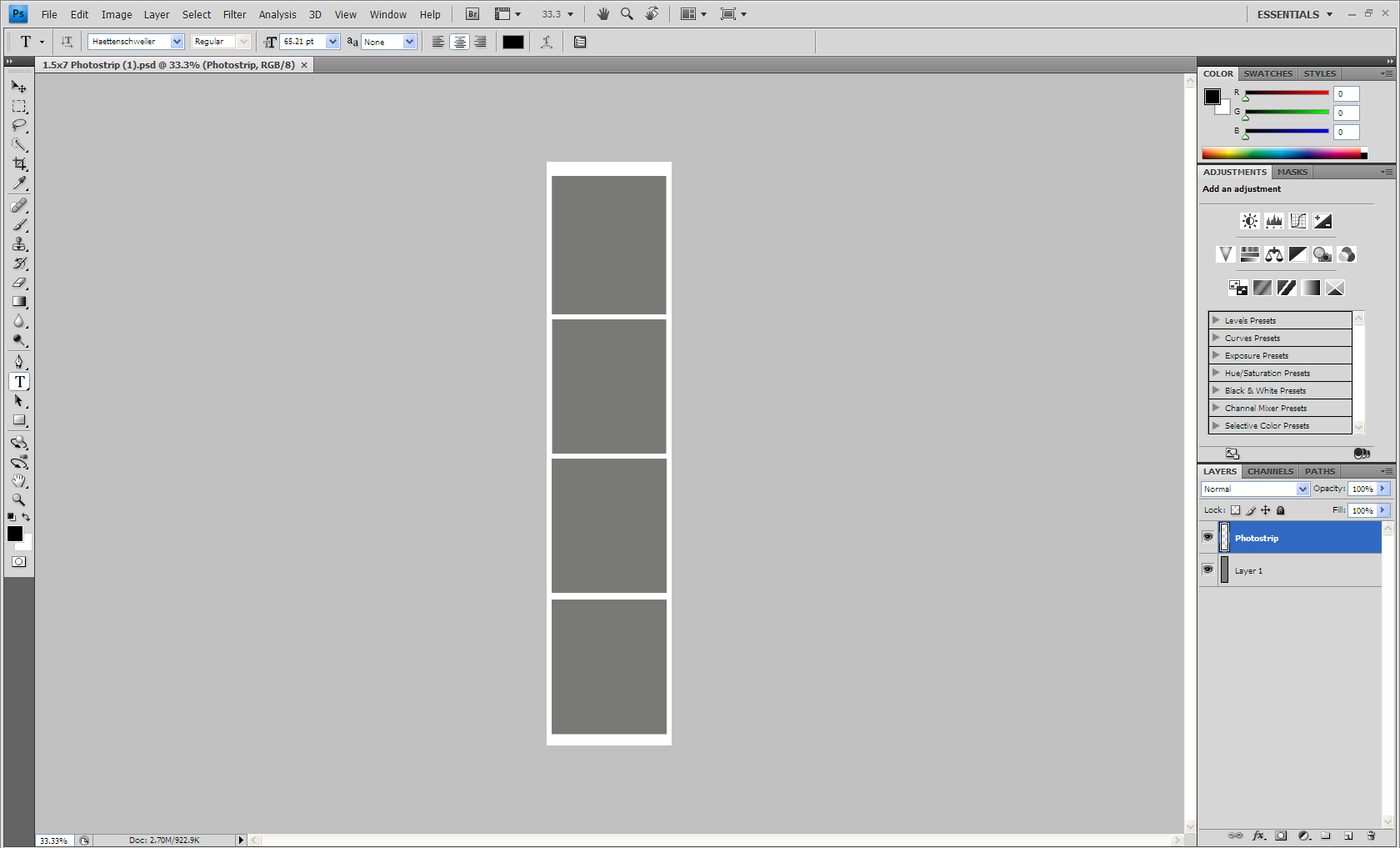Select the Zoom tool in toolbox
The image size is (1400, 848).
pyautogui.click(x=19, y=500)
